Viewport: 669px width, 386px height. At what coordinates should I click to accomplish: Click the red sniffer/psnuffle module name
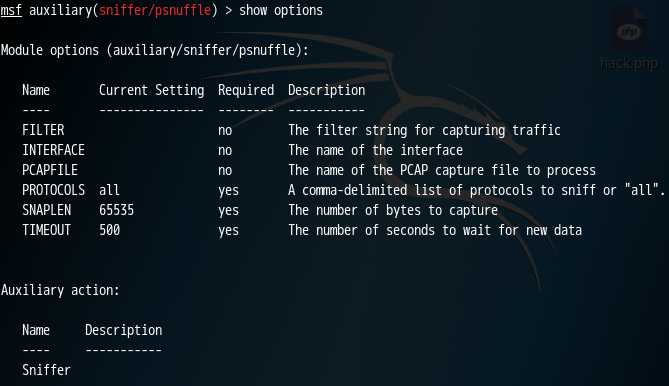155,10
